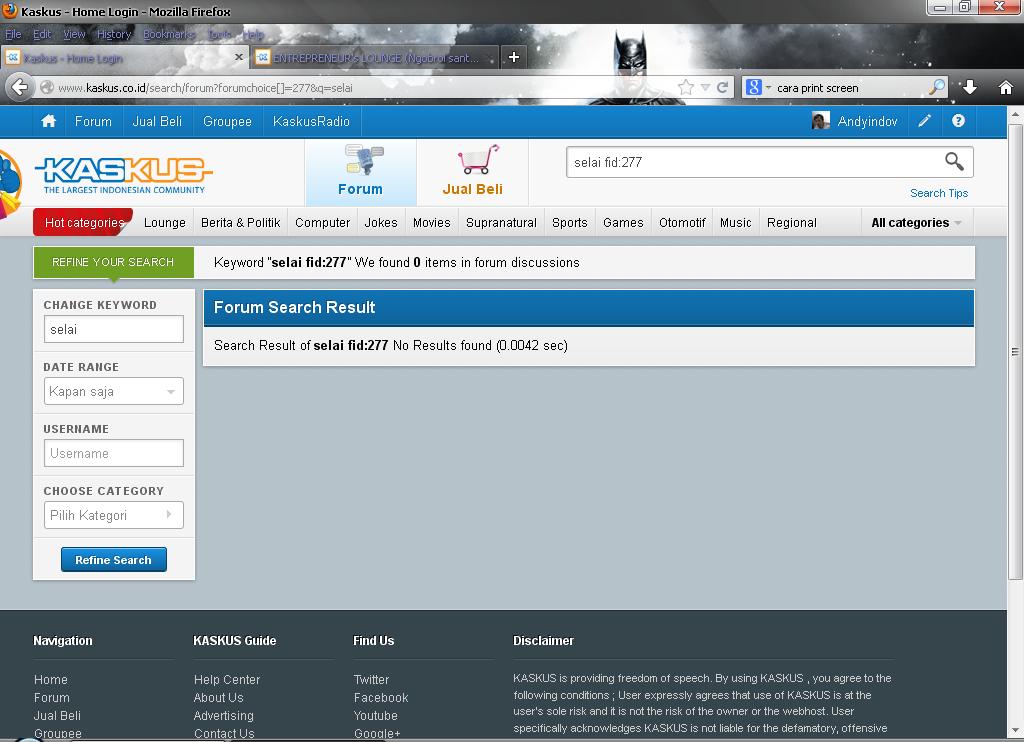Click the page vertical scrollbar thumb
Image resolution: width=1024 pixels, height=742 pixels.
click(1015, 350)
